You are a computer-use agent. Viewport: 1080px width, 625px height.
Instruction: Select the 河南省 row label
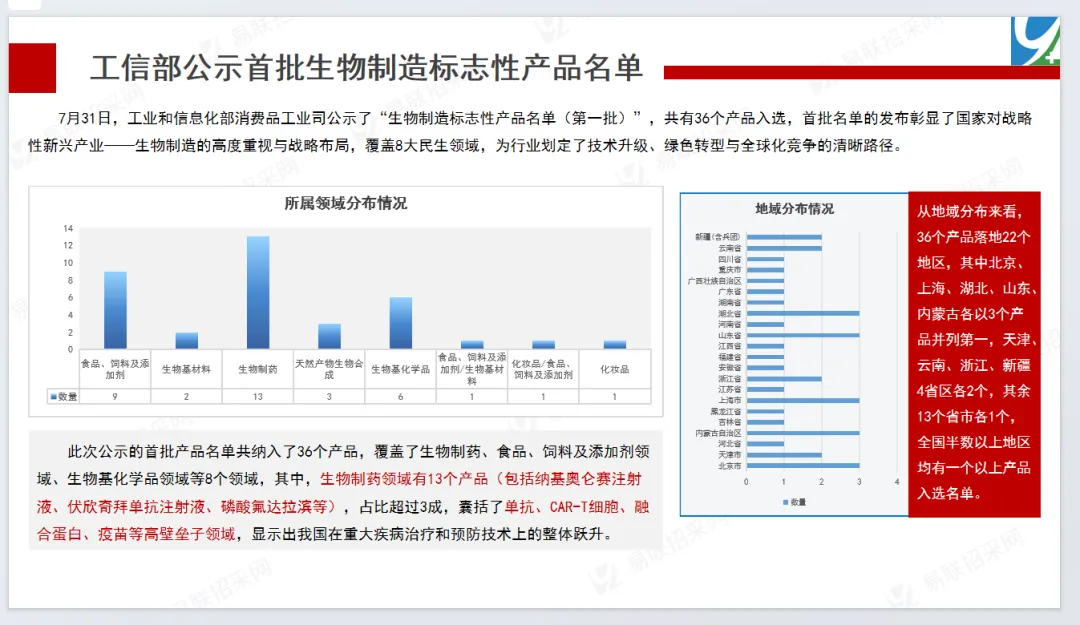(729, 324)
